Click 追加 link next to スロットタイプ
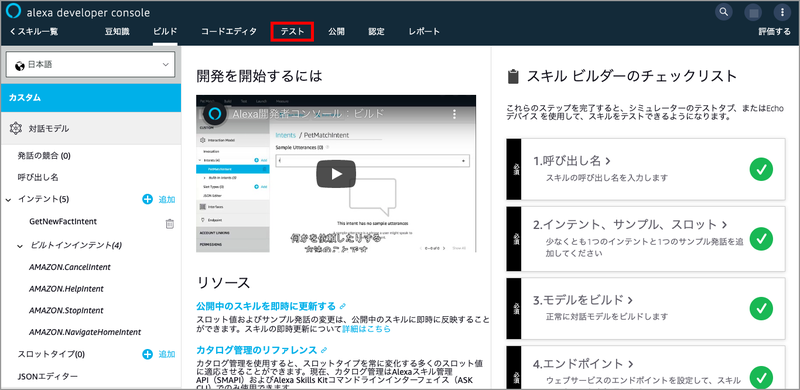 click(x=167, y=354)
